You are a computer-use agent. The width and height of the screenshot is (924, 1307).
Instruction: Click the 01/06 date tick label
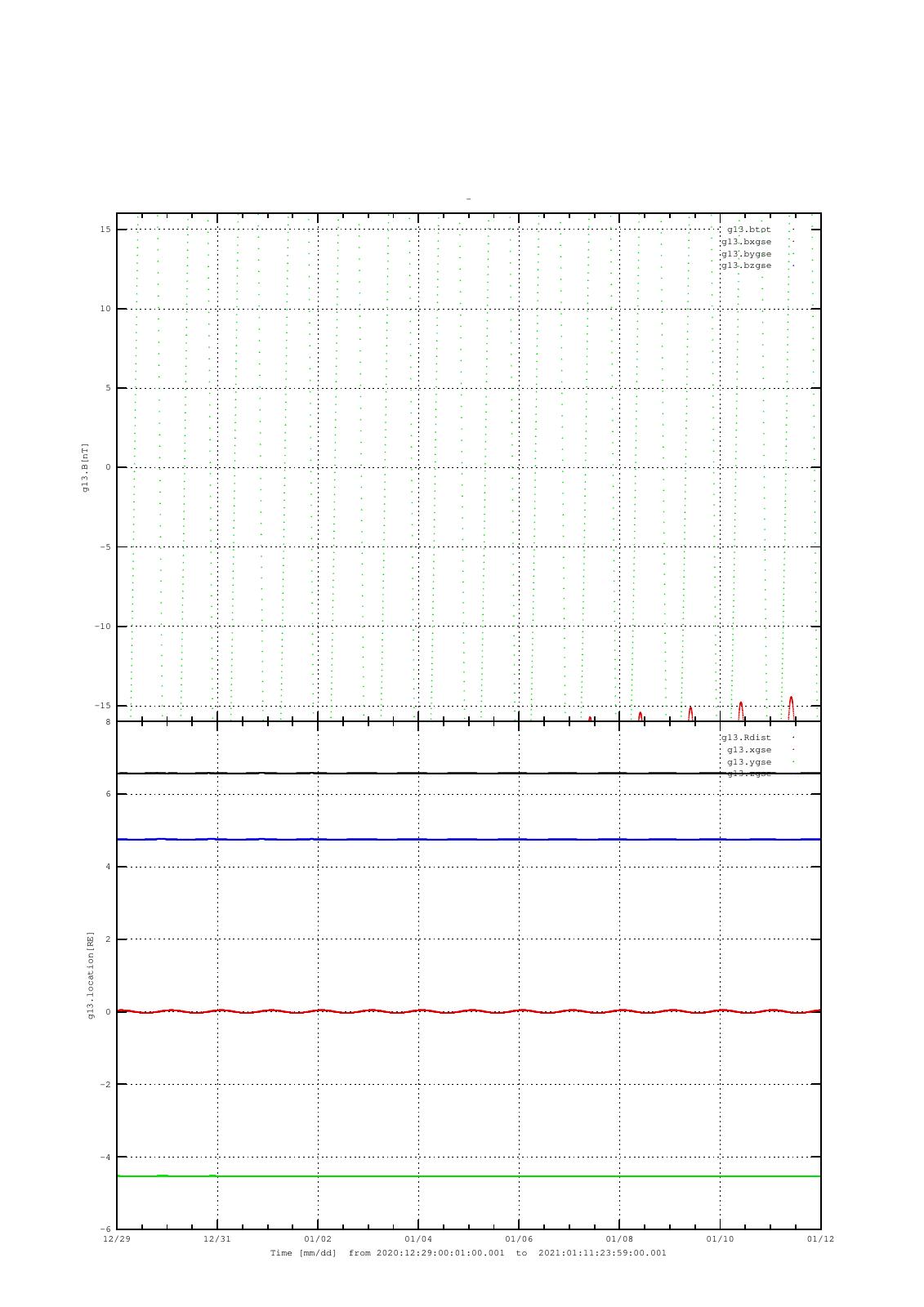point(519,1239)
